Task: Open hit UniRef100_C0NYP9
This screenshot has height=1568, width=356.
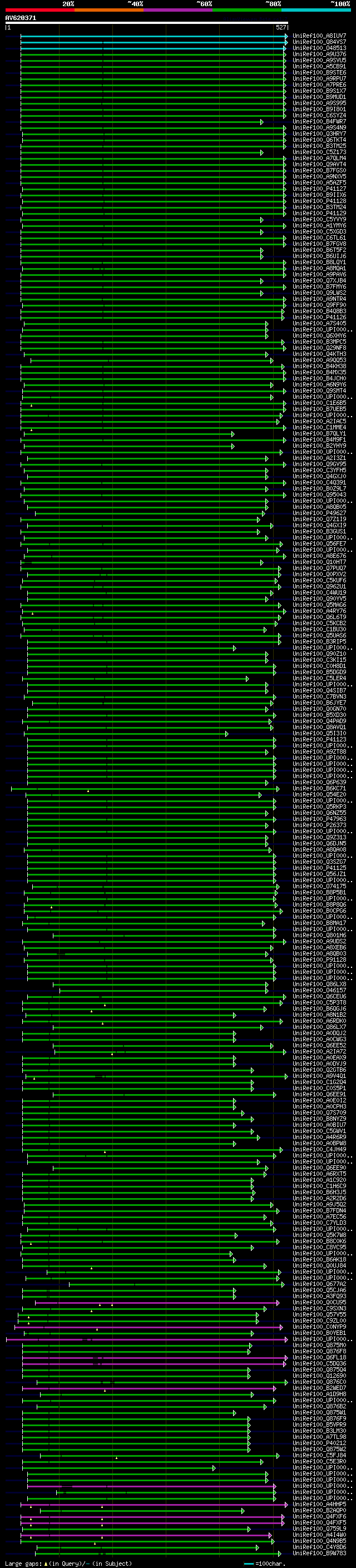Action: [319, 1327]
